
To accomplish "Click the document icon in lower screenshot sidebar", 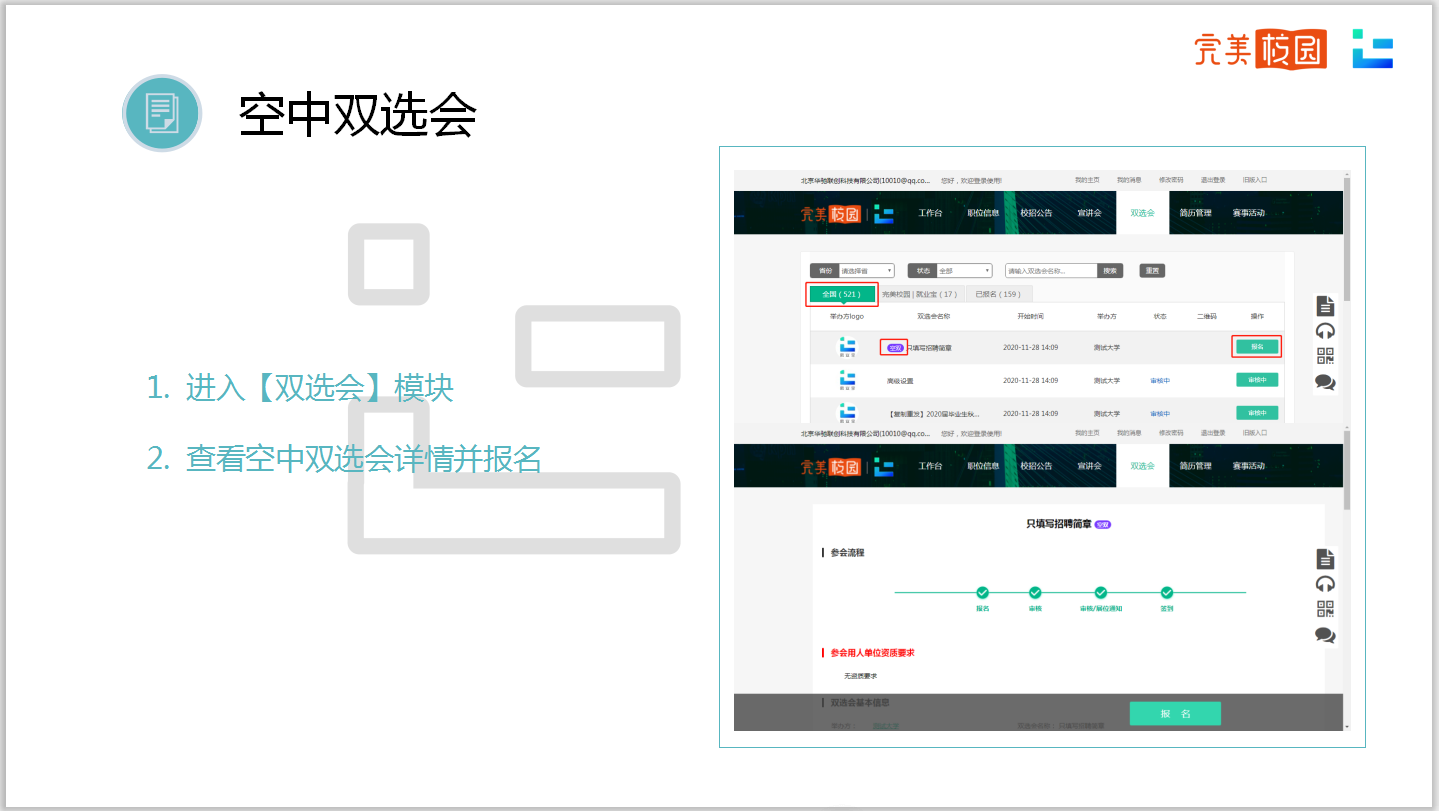I will point(1325,559).
